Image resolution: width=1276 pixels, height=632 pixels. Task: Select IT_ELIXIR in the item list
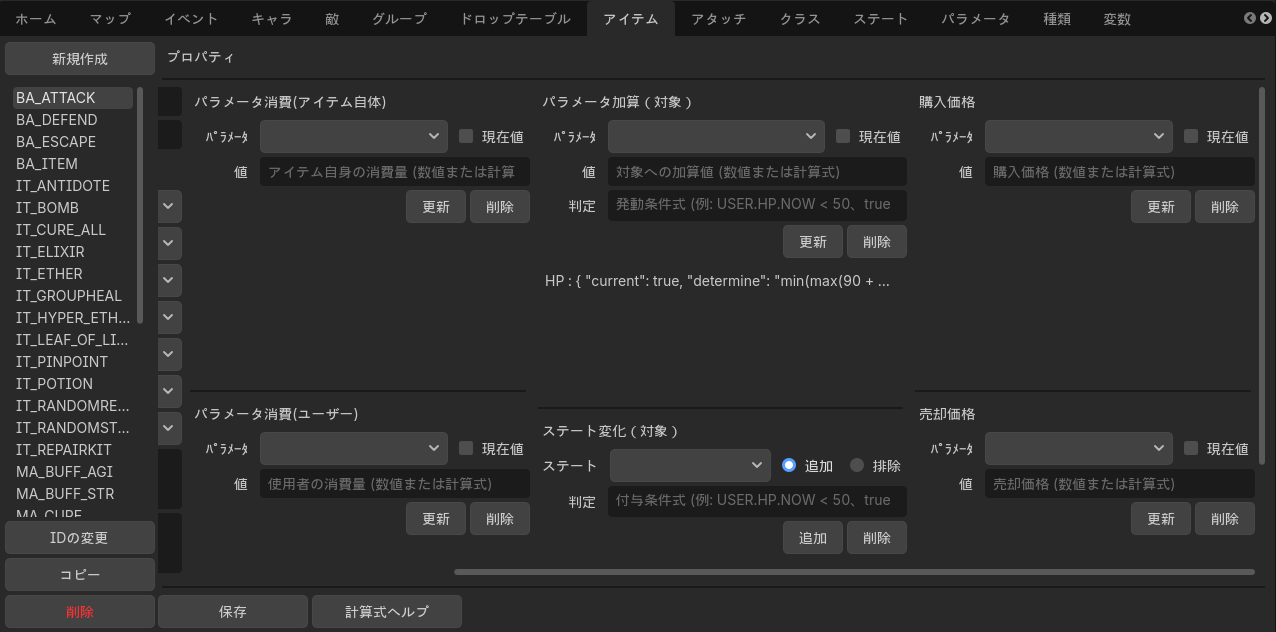[72, 252]
